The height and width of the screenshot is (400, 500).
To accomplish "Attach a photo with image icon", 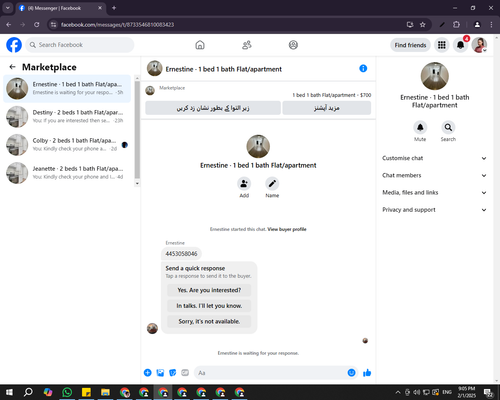I will tap(160, 373).
